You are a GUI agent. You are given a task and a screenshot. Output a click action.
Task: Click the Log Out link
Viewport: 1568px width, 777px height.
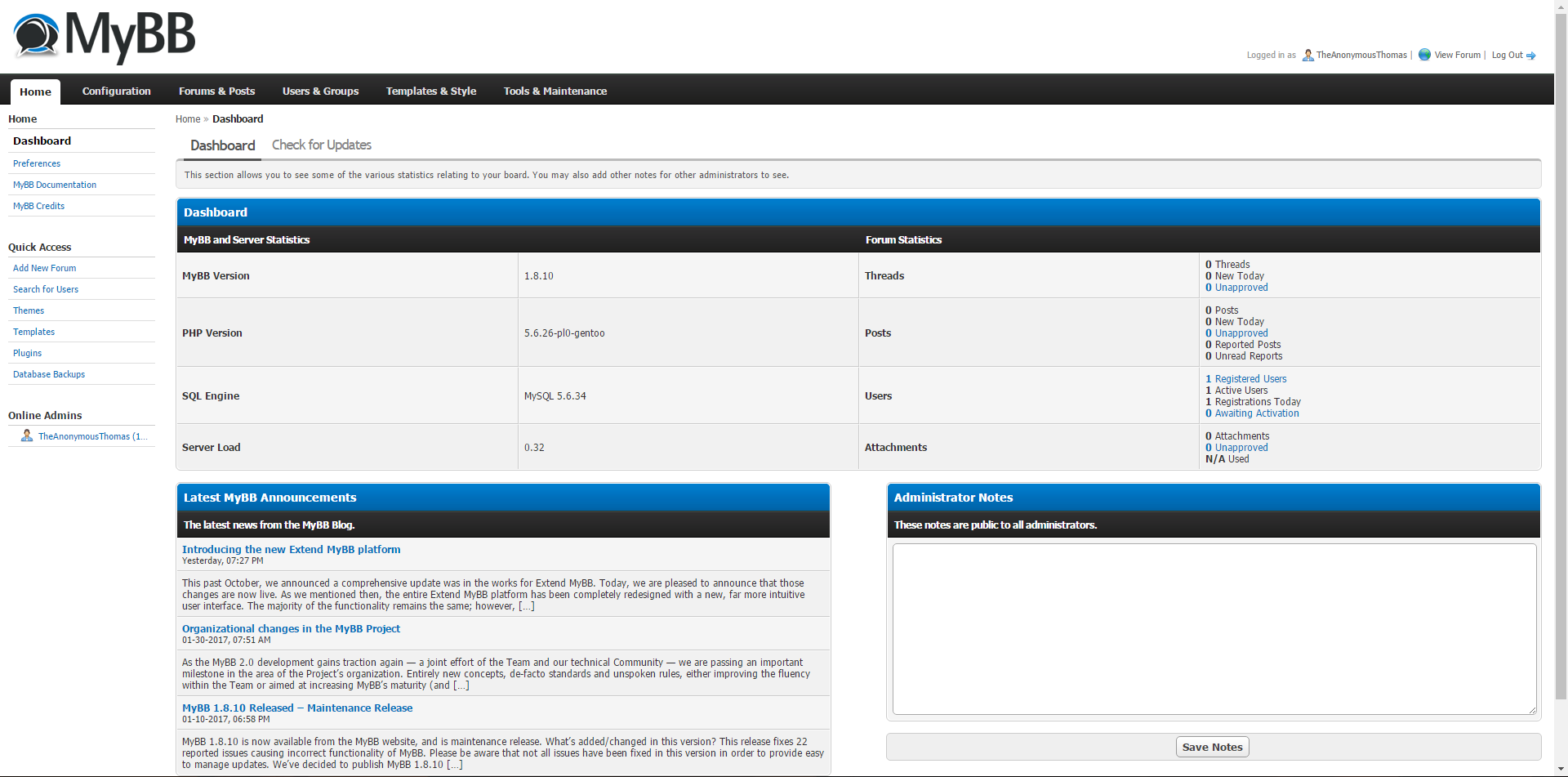[1507, 55]
